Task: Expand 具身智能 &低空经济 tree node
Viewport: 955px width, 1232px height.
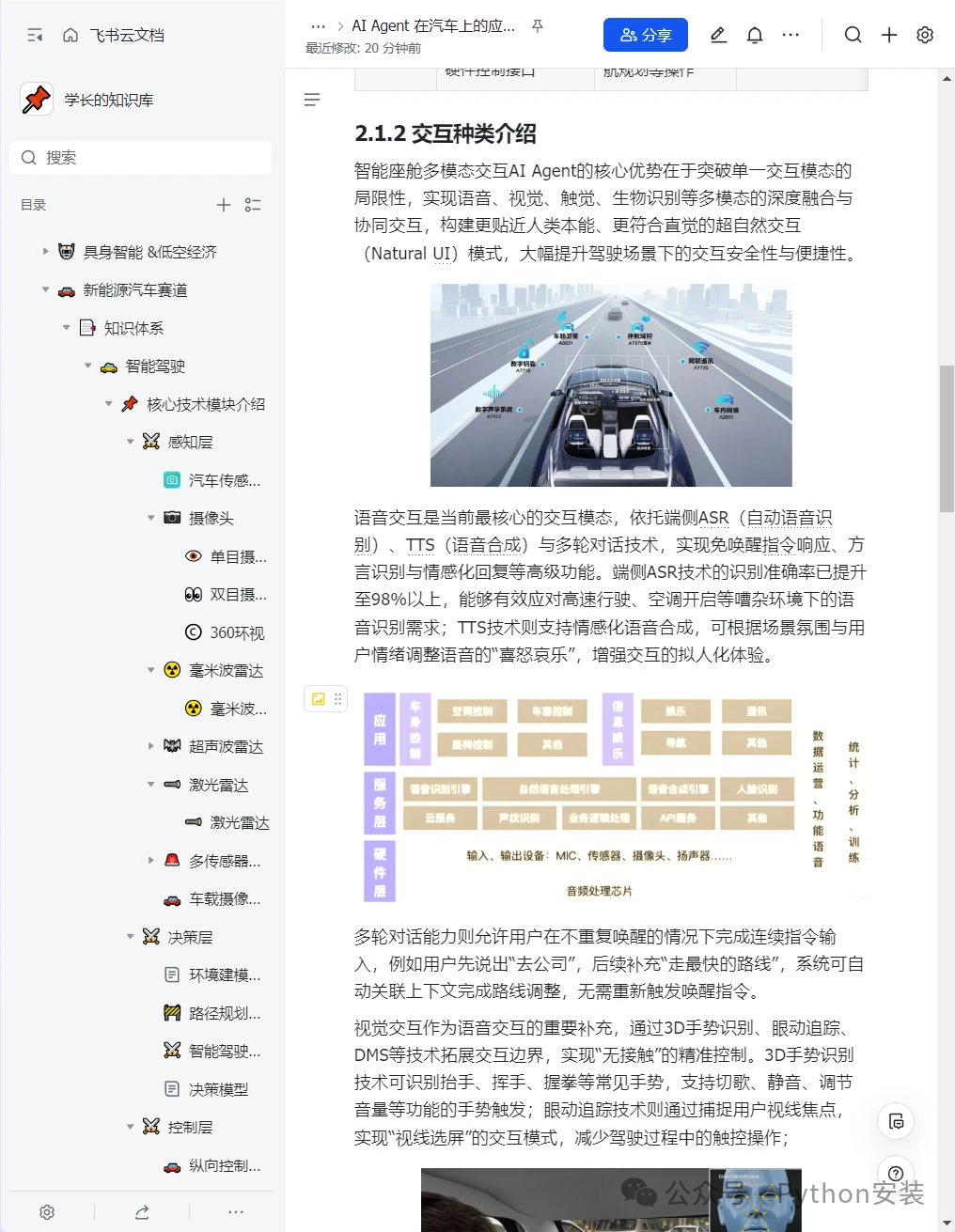Action: pos(45,251)
